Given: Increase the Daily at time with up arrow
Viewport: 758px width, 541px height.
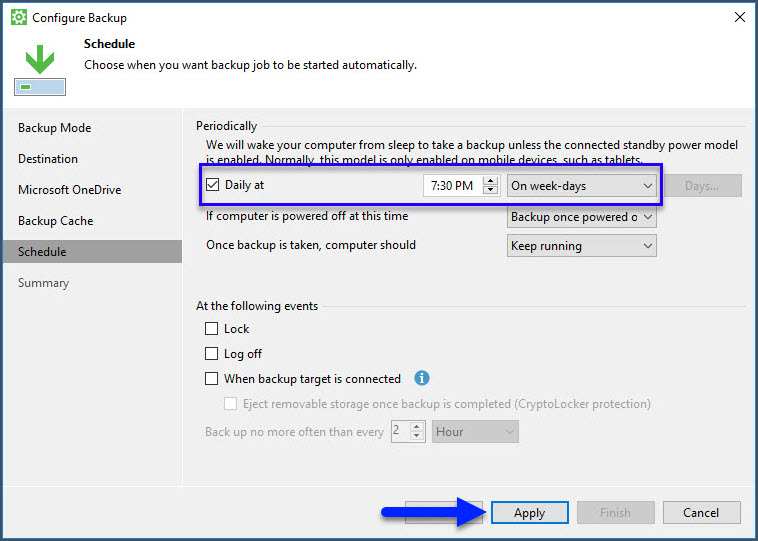Looking at the screenshot, I should tap(490, 181).
